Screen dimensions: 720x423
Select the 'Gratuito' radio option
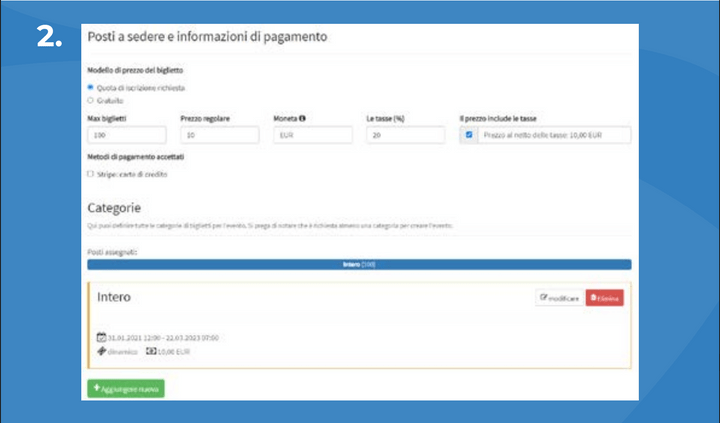tap(90, 100)
